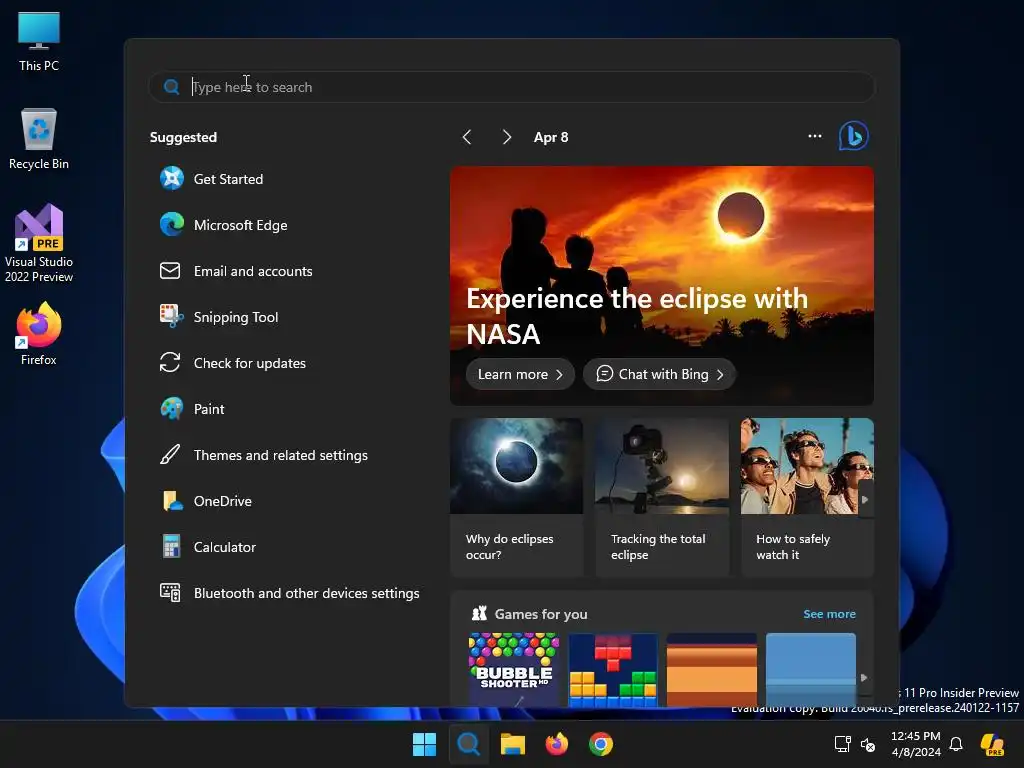Click Games for you heading
Screen dimensions: 1024x768
541,614
